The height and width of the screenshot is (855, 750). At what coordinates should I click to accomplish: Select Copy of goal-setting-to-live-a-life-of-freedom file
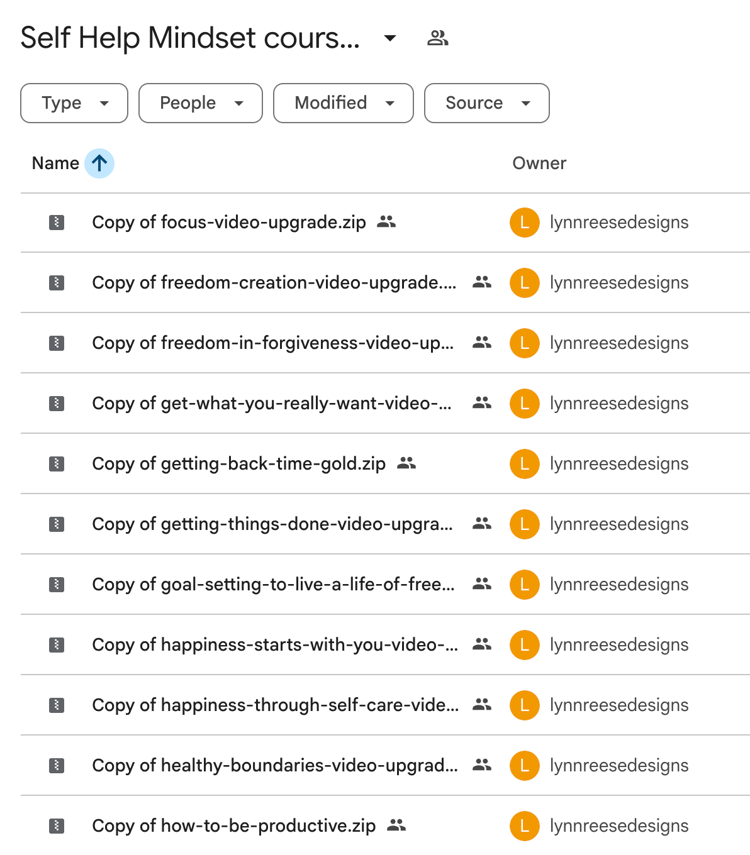[273, 585]
